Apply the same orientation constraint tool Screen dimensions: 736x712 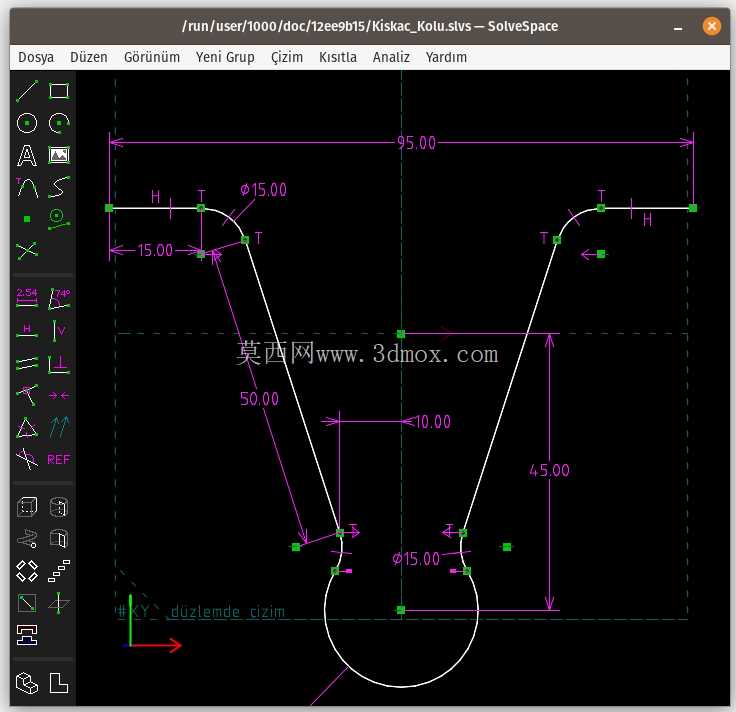(x=59, y=427)
